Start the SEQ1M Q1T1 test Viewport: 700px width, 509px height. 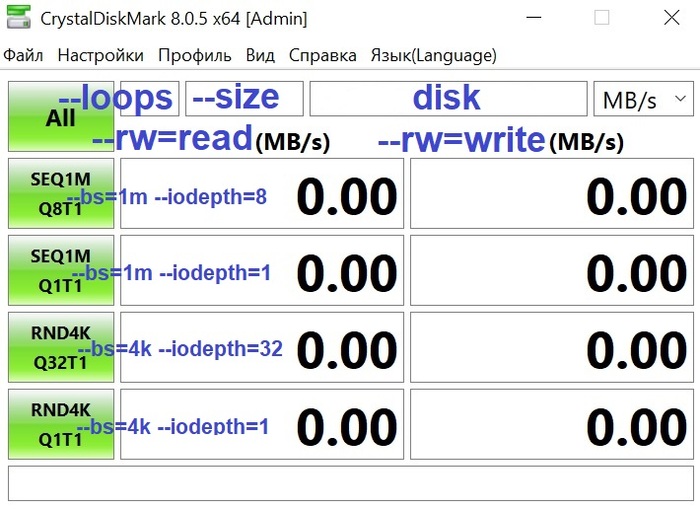pos(61,271)
